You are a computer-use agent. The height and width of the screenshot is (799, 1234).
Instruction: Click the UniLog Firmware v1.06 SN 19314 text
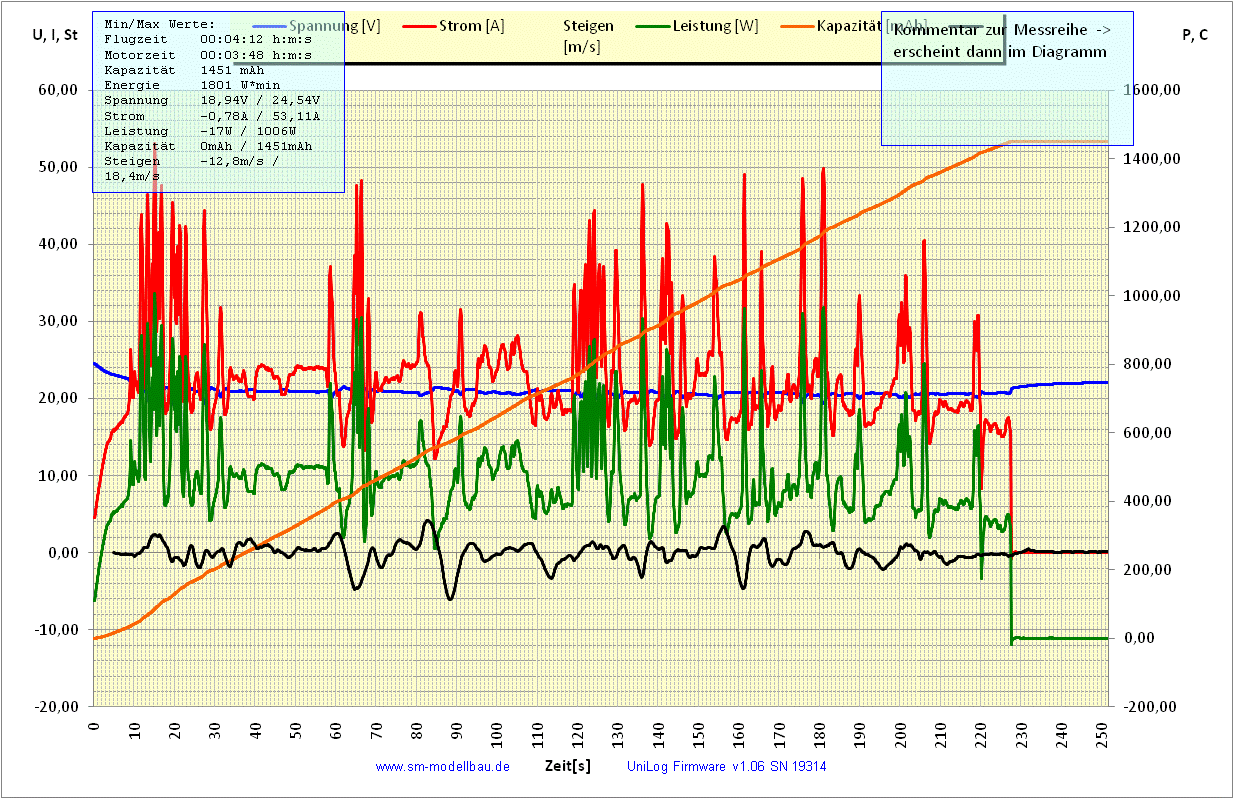click(x=726, y=766)
